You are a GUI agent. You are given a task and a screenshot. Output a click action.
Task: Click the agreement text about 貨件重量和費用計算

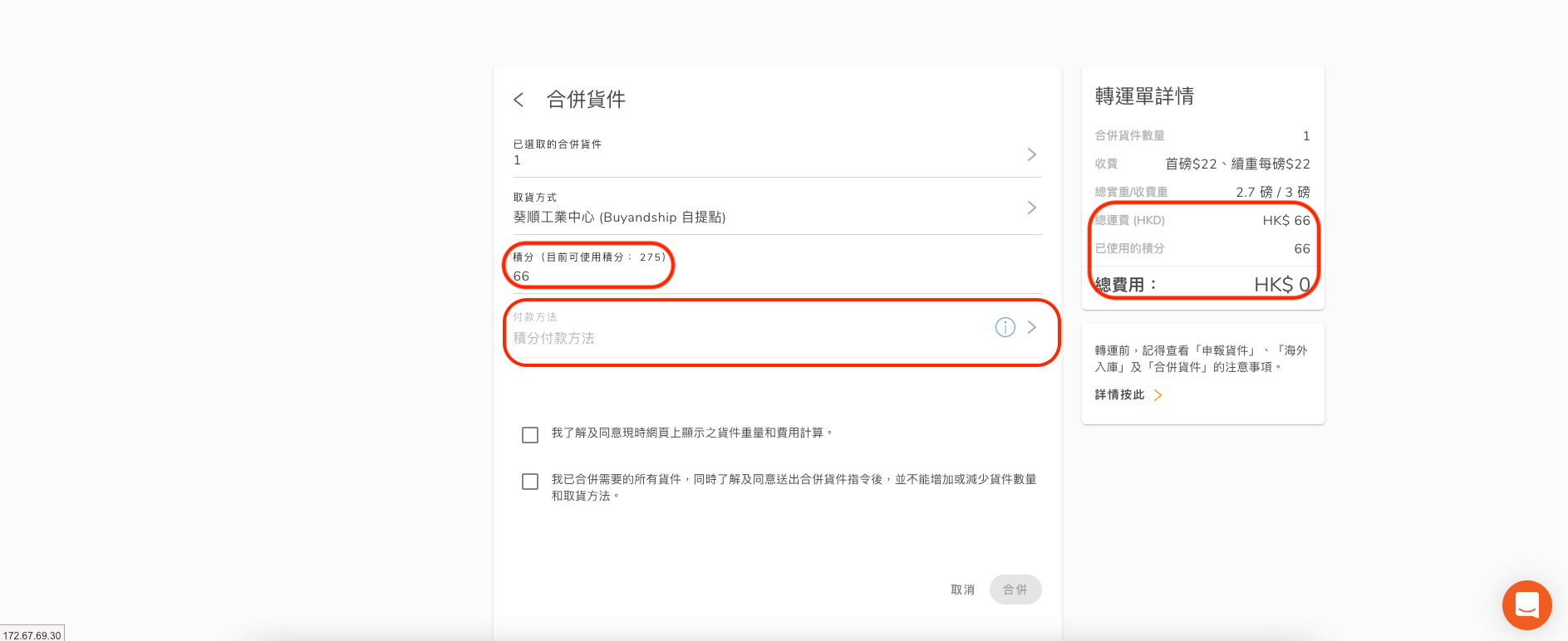[x=691, y=433]
